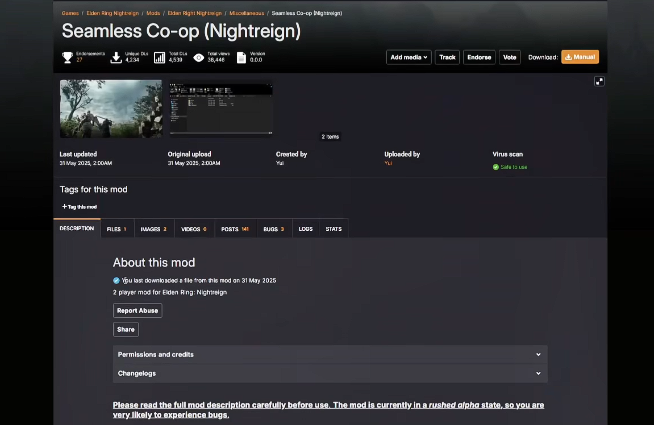The width and height of the screenshot is (654, 425).
Task: Open the Bugs tab
Action: pos(274,229)
